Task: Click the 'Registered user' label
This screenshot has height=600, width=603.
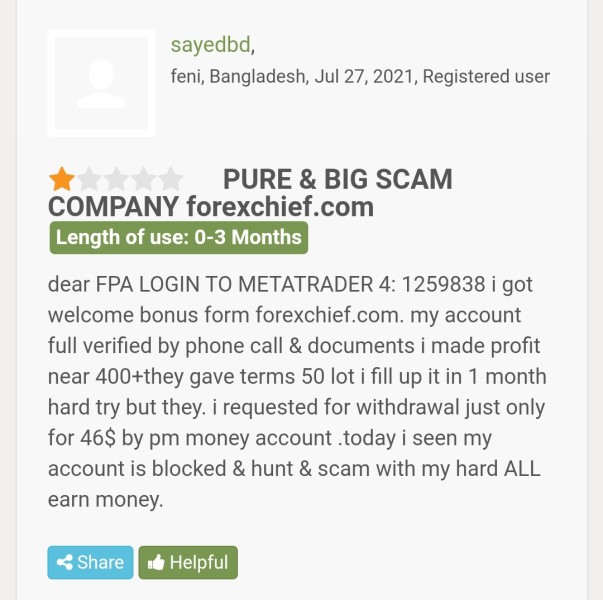Action: [x=486, y=76]
